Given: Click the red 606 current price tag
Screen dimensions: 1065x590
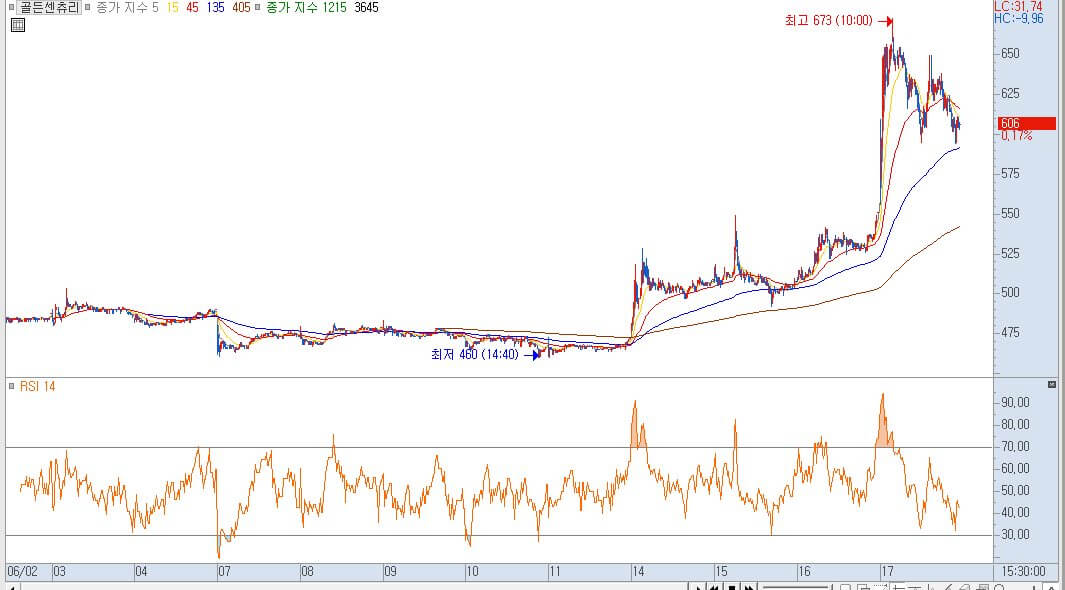Looking at the screenshot, I should point(1026,123).
